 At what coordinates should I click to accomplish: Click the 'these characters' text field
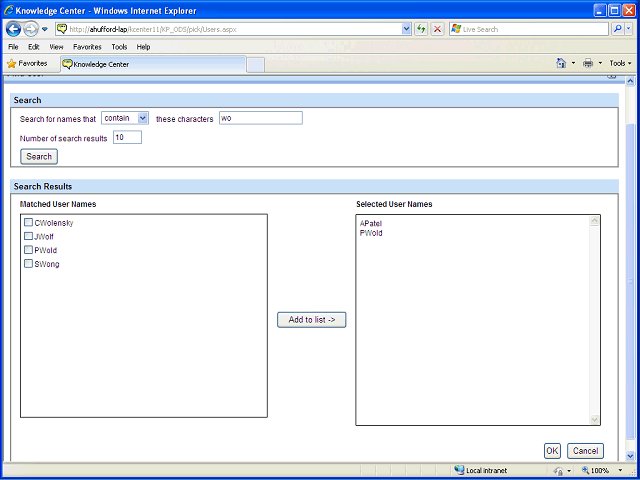[x=261, y=118]
